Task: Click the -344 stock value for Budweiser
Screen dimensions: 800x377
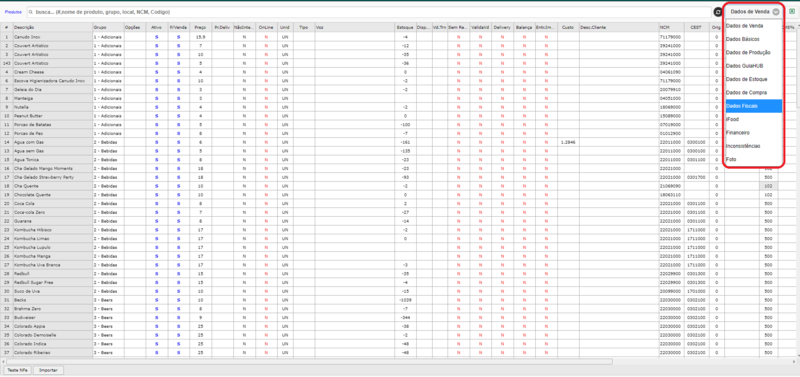Action: 405,317
